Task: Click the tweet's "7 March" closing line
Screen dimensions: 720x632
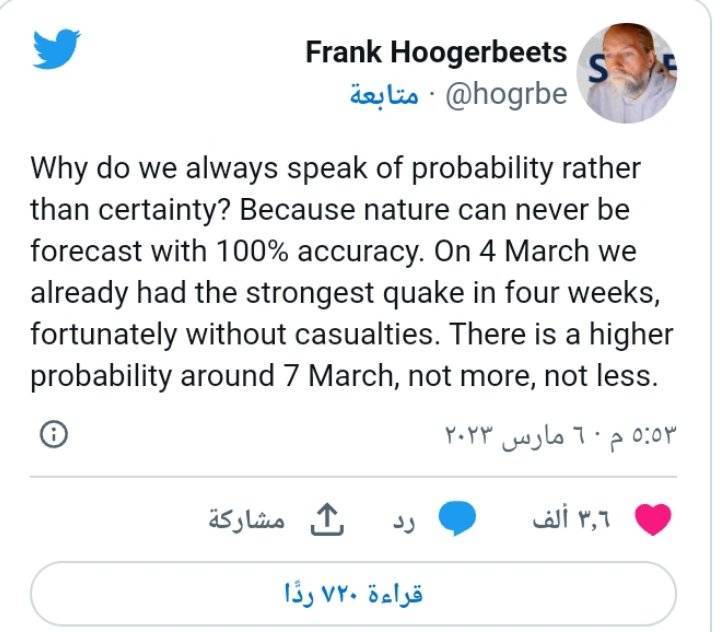Action: click(x=342, y=376)
